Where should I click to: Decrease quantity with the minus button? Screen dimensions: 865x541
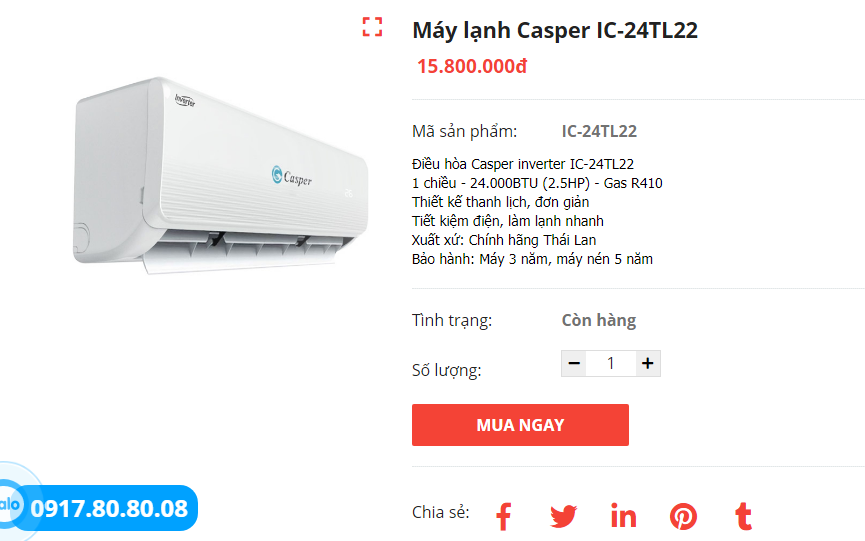tap(574, 363)
